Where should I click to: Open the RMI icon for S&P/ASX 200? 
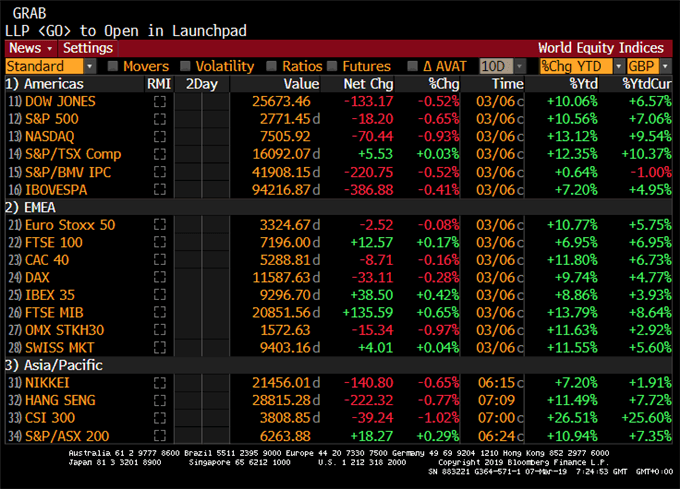coord(160,436)
